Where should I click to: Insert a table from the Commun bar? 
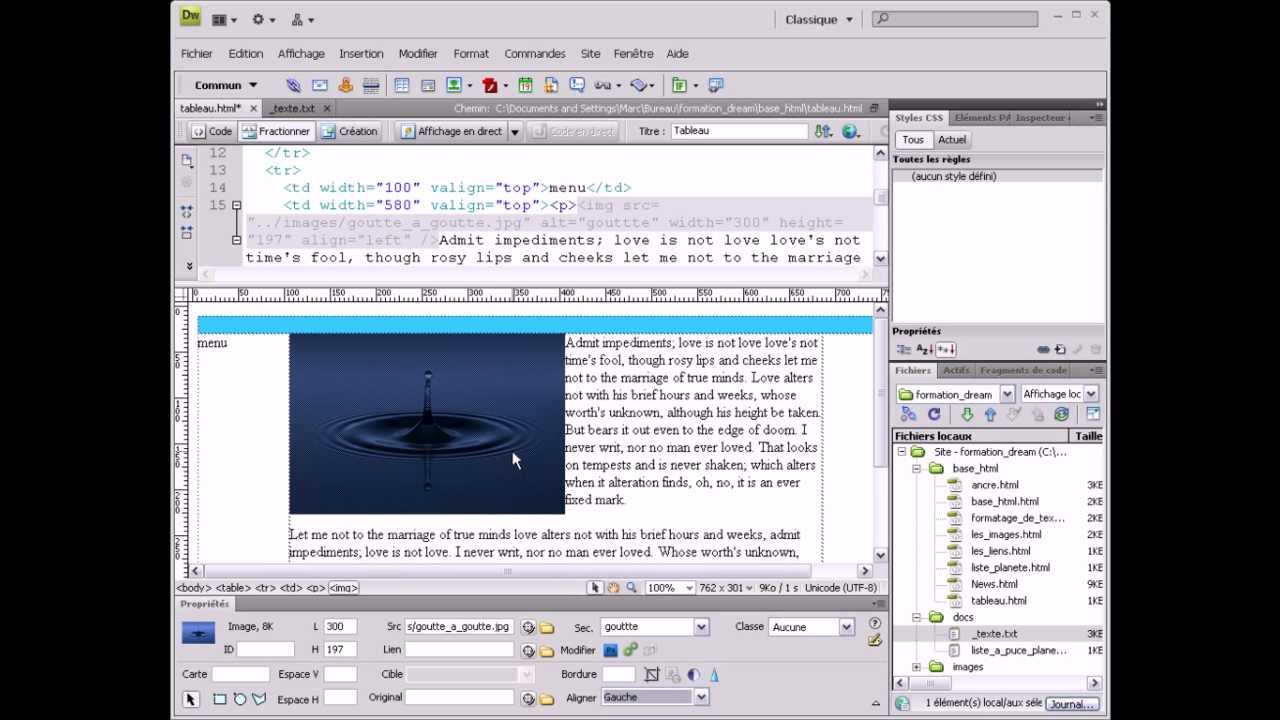[402, 85]
